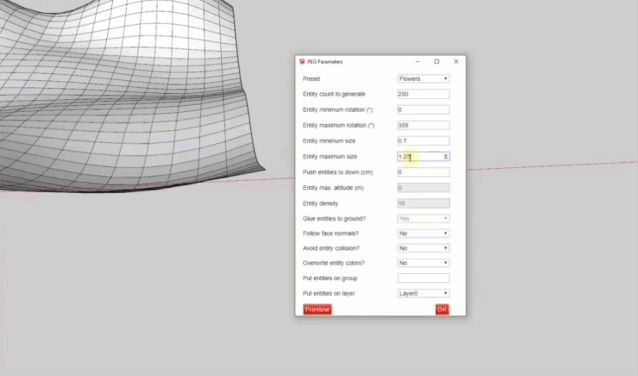Viewport: 638px width, 376px height.
Task: Click the Preset label text
Action: tap(311, 79)
